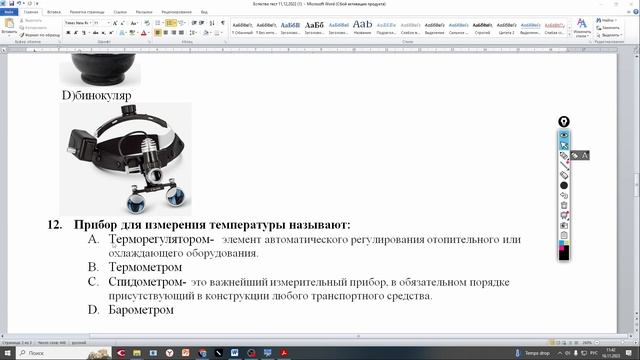Click the Undo icon in quick access toolbar
This screenshot has width=640, height=360.
(x=19, y=3)
